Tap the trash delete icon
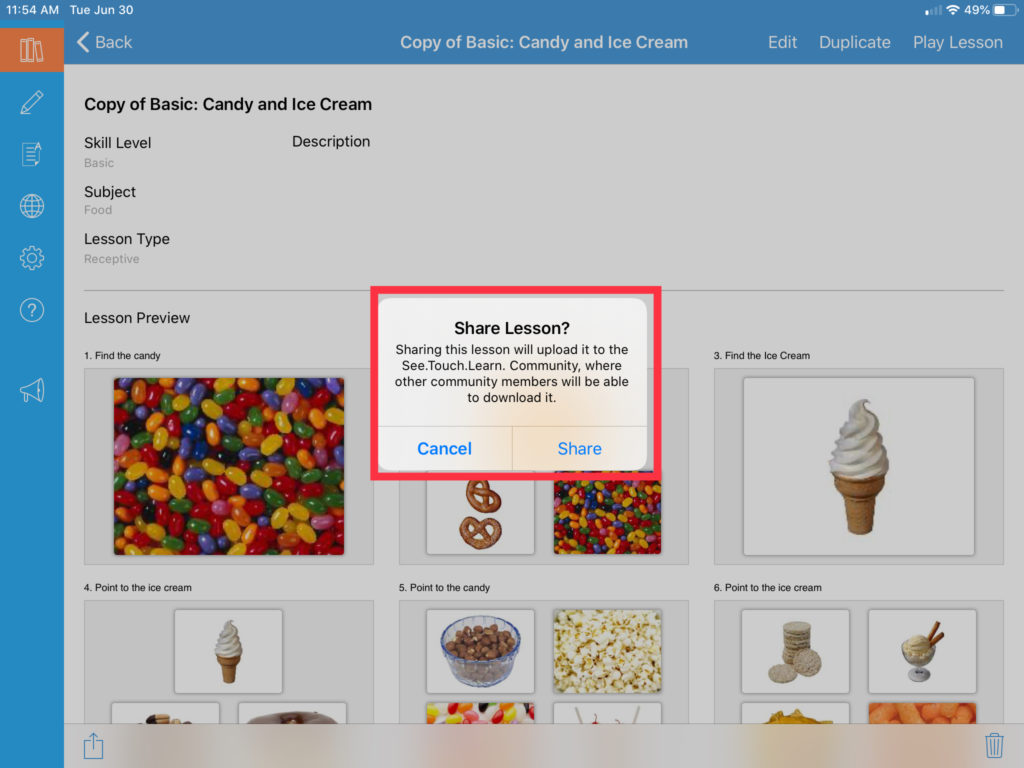 point(994,745)
